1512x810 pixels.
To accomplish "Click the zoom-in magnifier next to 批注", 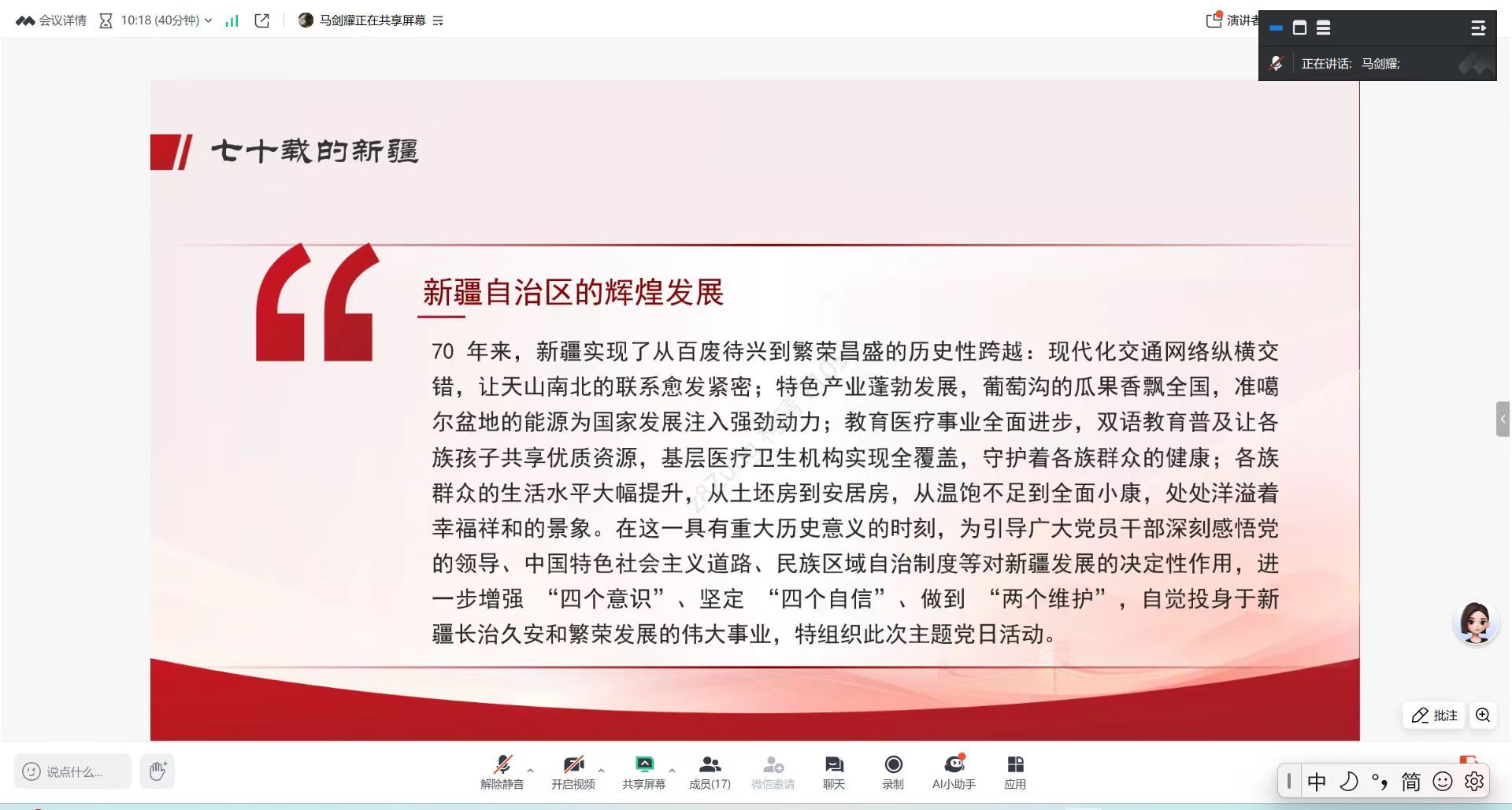I will (1483, 715).
